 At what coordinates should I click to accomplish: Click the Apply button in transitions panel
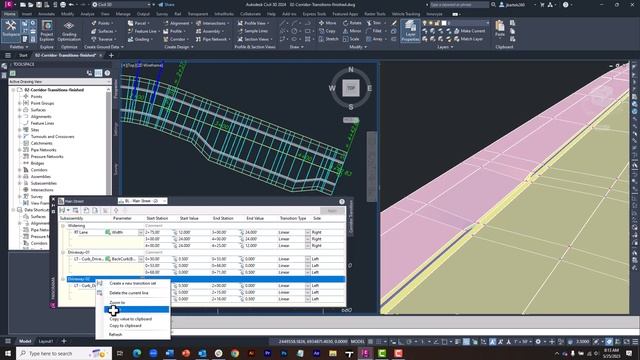point(332,211)
